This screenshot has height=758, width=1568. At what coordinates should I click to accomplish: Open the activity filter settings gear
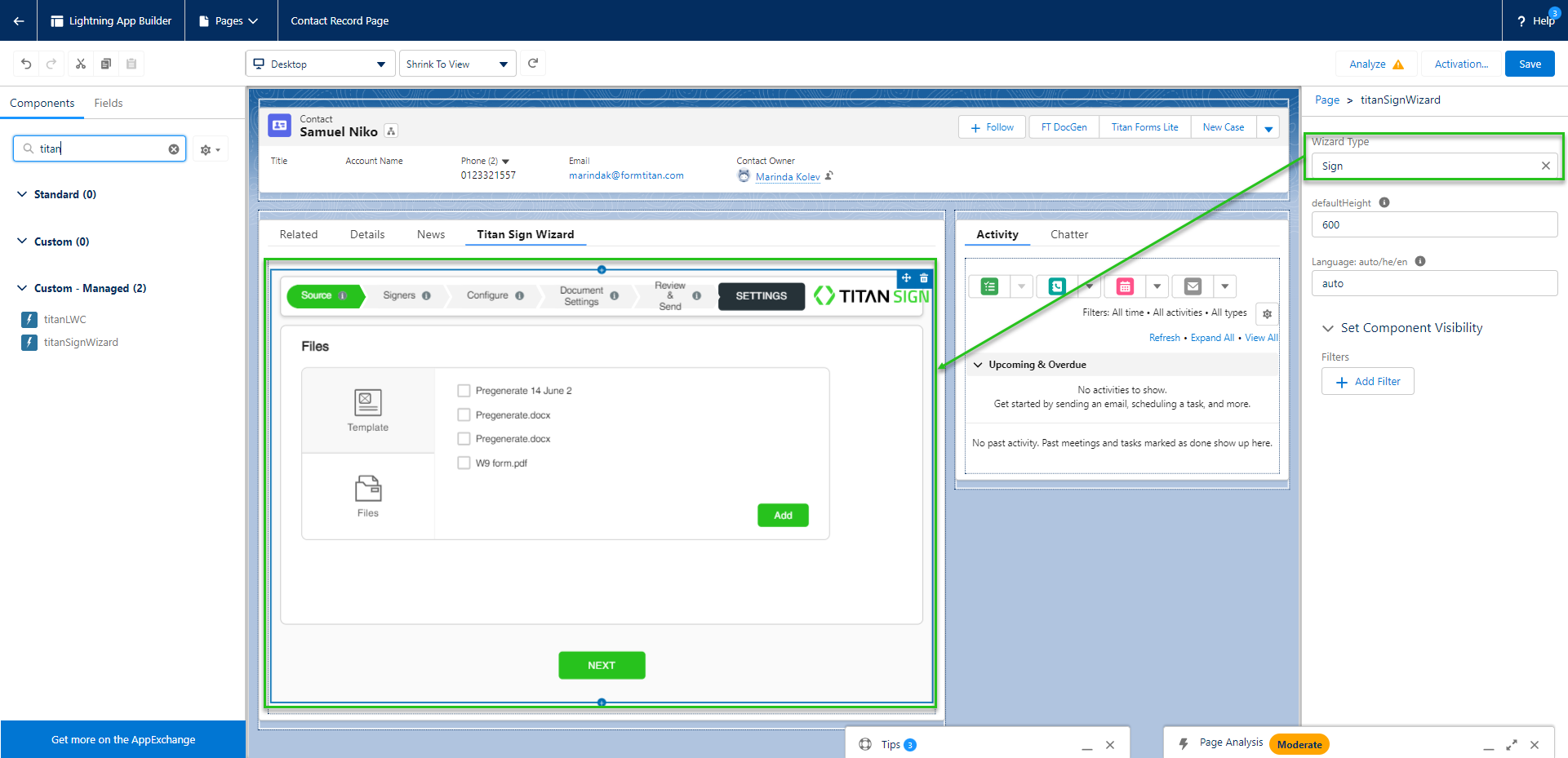[x=1267, y=313]
